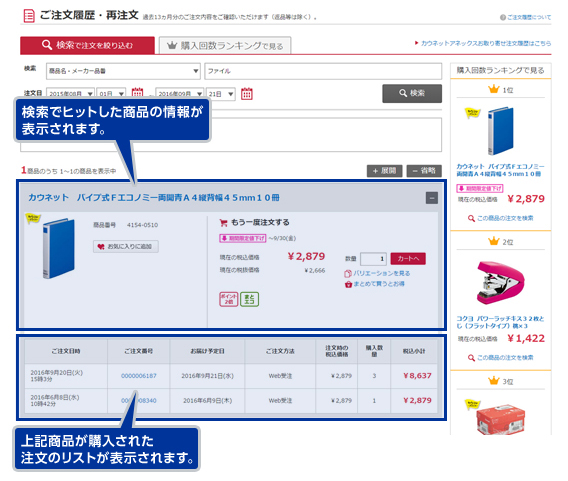Image resolution: width=568 pixels, height=481 pixels.
Task: Click the crown icon beside 3位
Action: (x=493, y=381)
